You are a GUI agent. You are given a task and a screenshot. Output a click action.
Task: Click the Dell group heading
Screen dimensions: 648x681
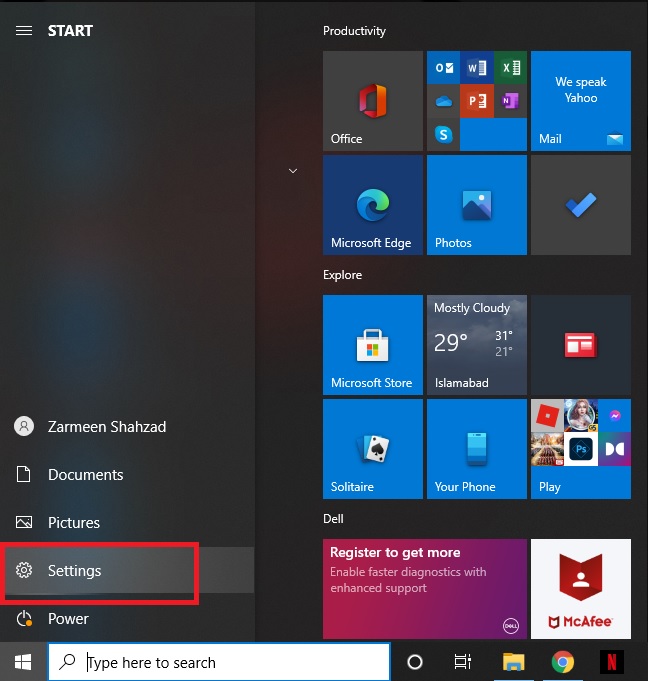pyautogui.click(x=333, y=519)
